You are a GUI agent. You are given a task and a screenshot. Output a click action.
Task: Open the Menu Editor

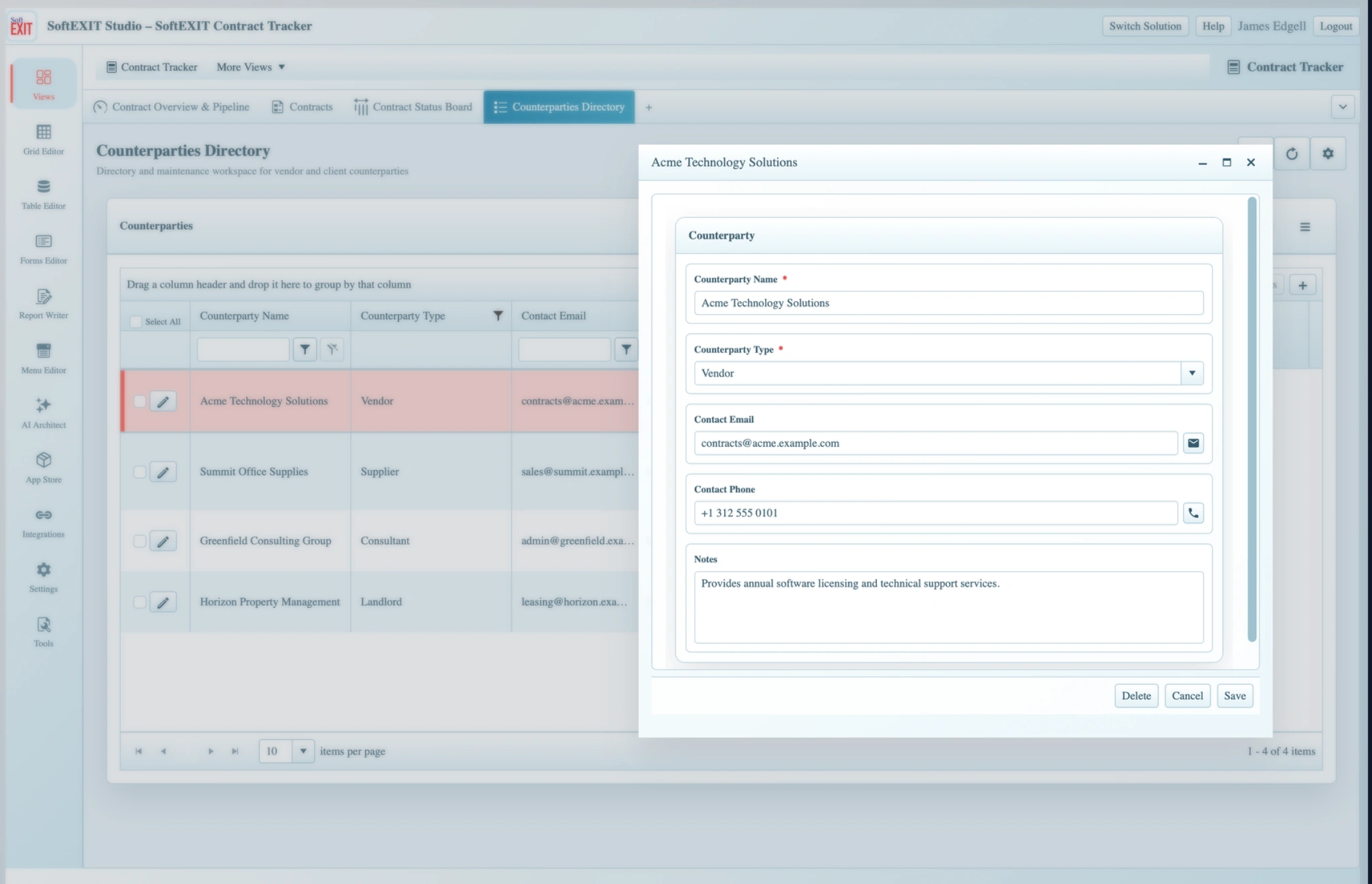pyautogui.click(x=44, y=358)
